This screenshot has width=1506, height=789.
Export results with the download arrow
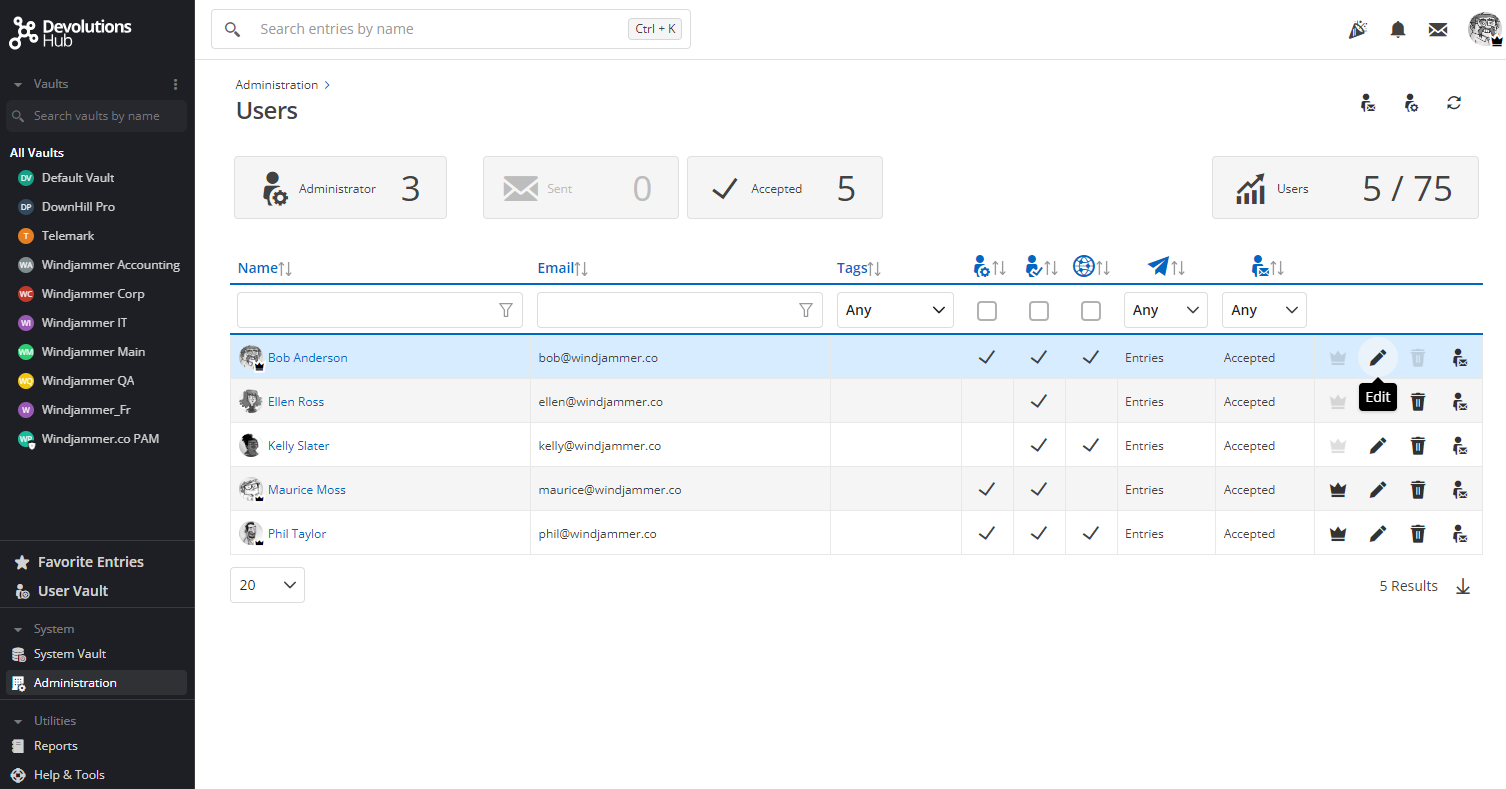tap(1463, 586)
